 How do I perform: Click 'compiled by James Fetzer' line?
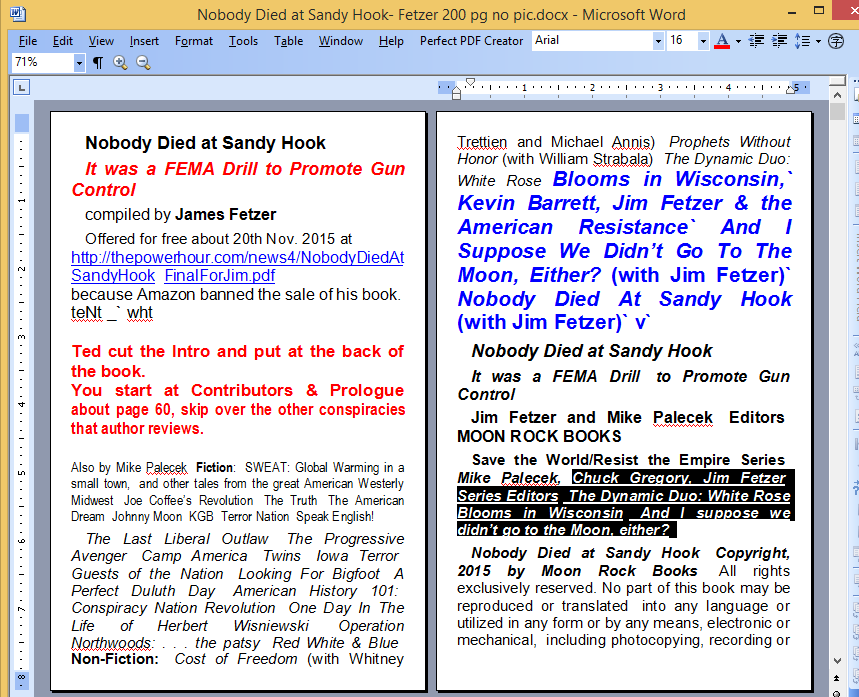(180, 214)
